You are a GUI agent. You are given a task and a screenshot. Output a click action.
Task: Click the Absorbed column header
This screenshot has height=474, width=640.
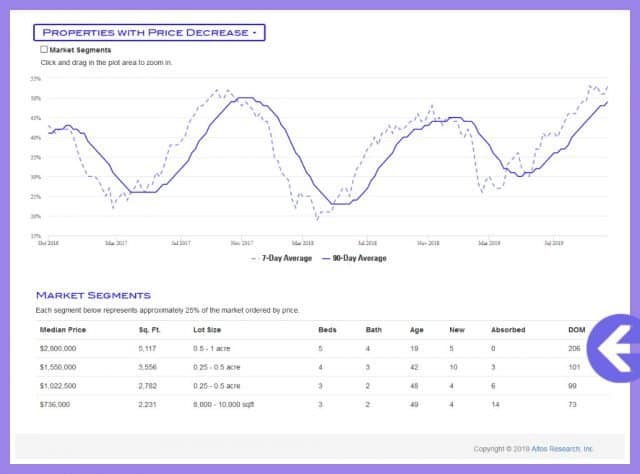508,329
